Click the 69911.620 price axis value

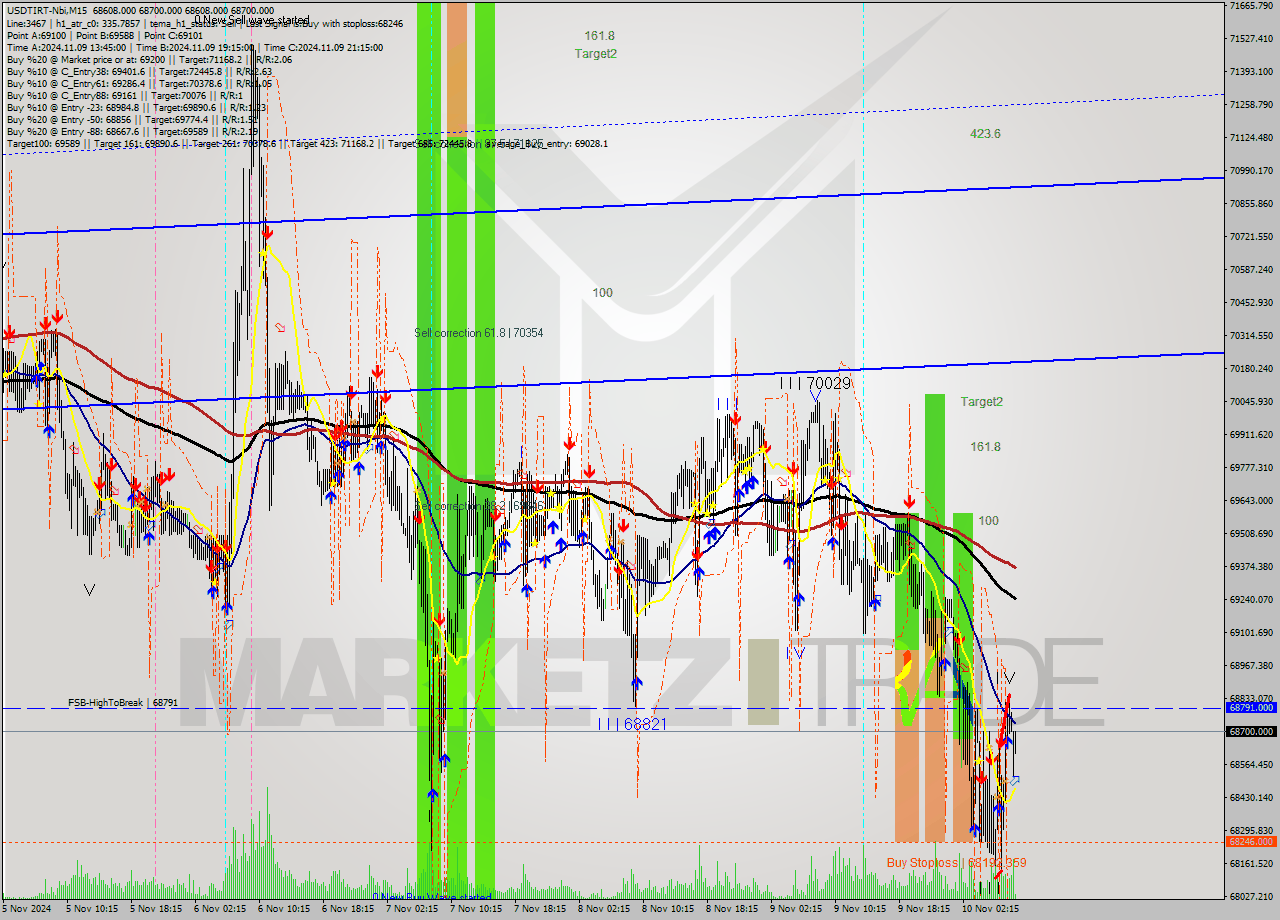[1251, 434]
